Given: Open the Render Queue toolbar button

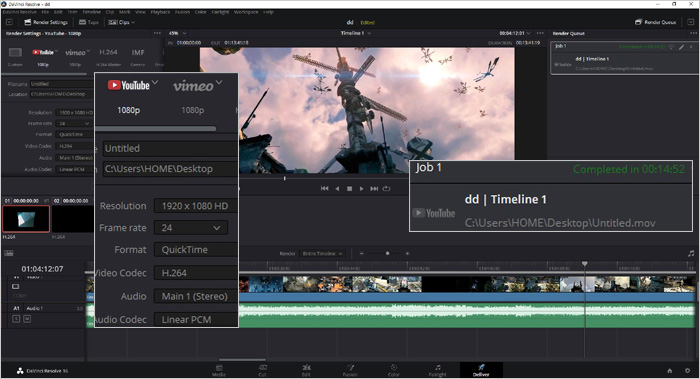Looking at the screenshot, I should (x=655, y=22).
